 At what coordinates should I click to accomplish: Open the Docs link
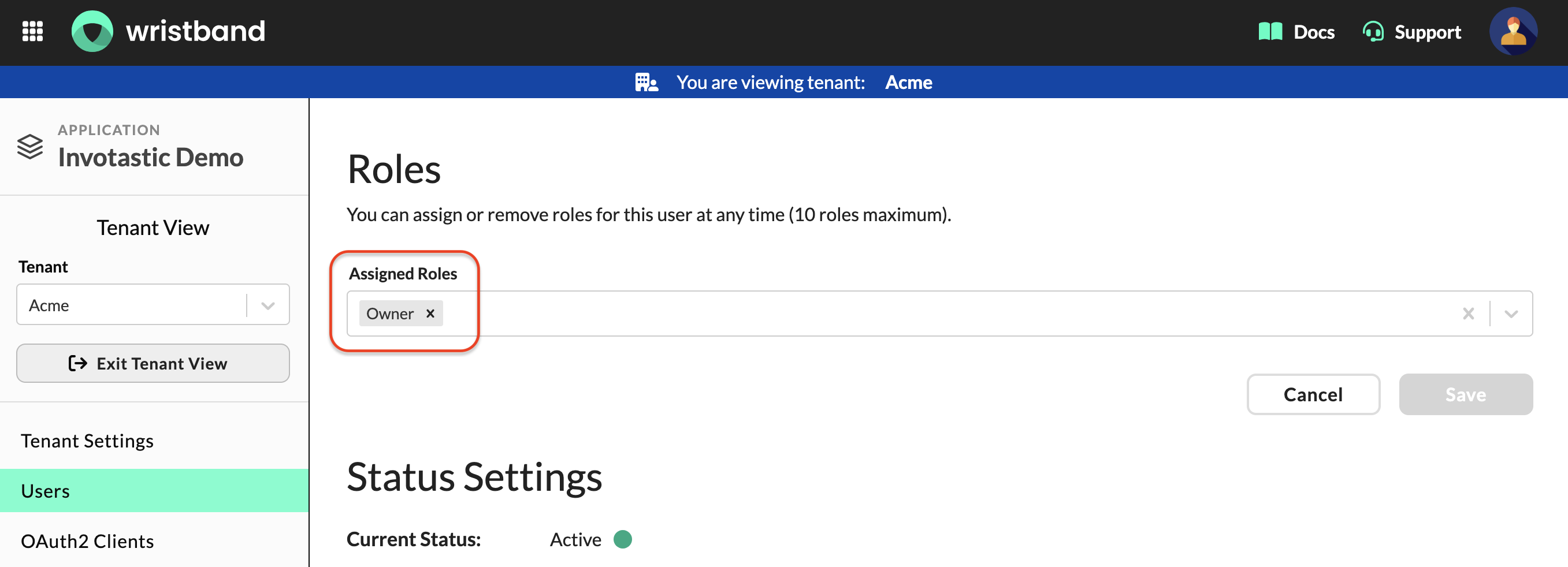pyautogui.click(x=1296, y=32)
